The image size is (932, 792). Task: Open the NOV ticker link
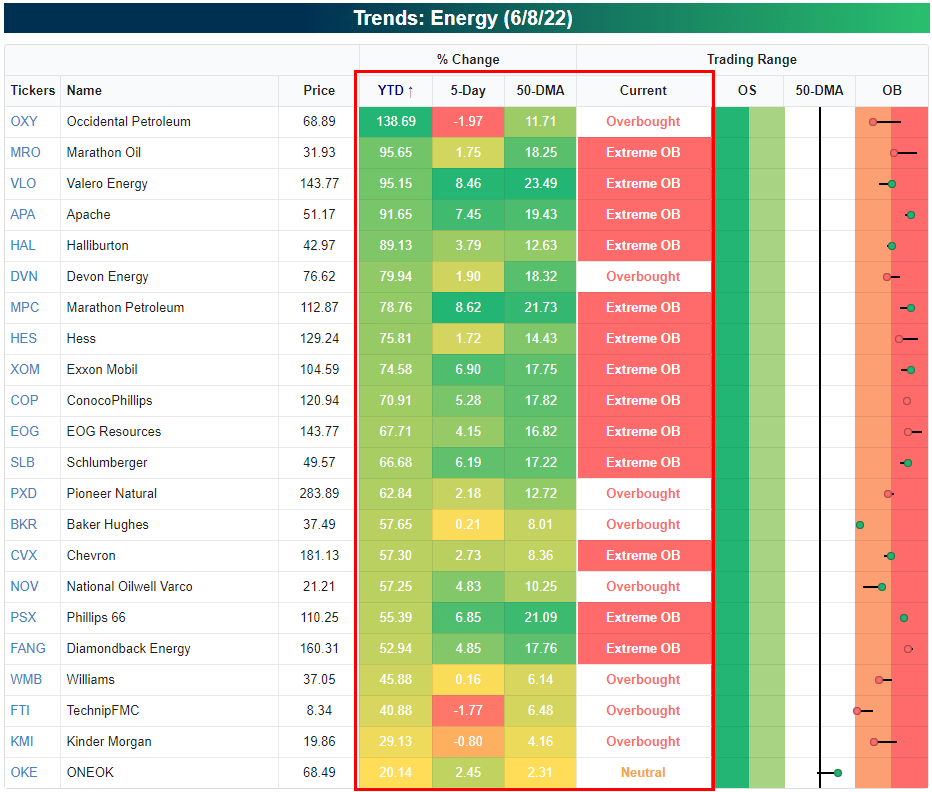click(x=24, y=586)
